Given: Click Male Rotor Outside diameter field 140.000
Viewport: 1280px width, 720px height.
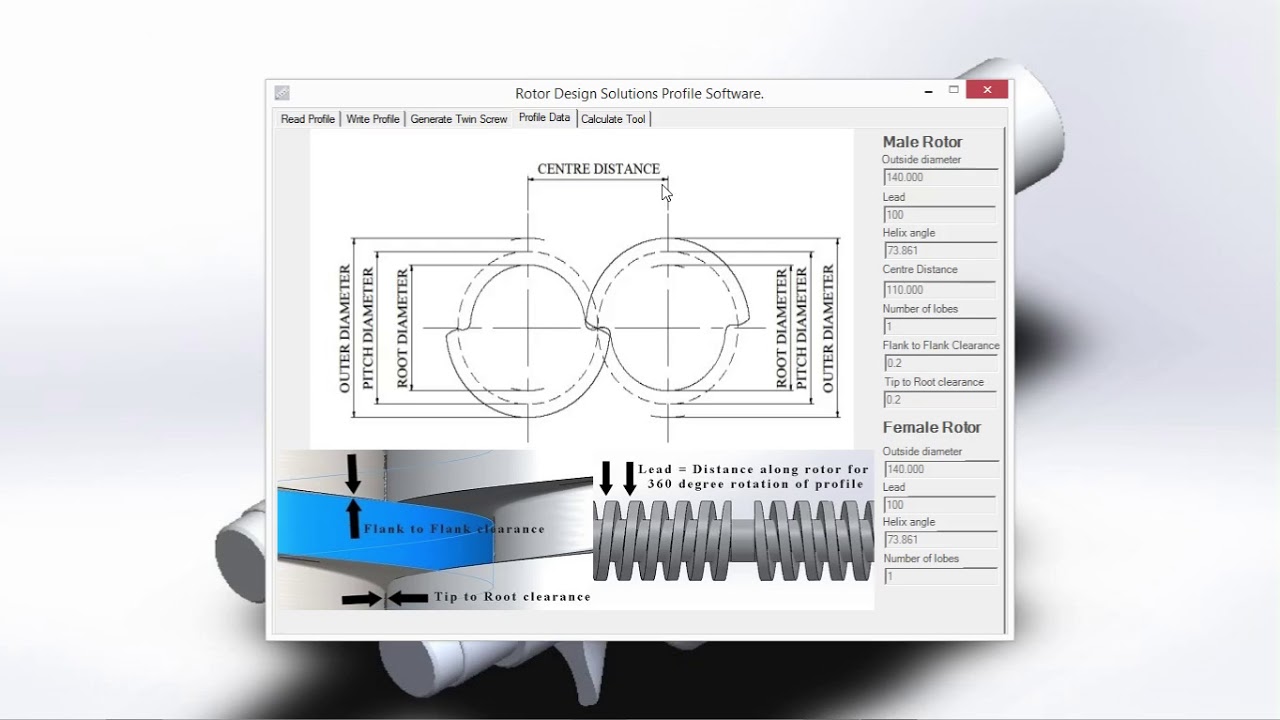Looking at the screenshot, I should (x=940, y=177).
